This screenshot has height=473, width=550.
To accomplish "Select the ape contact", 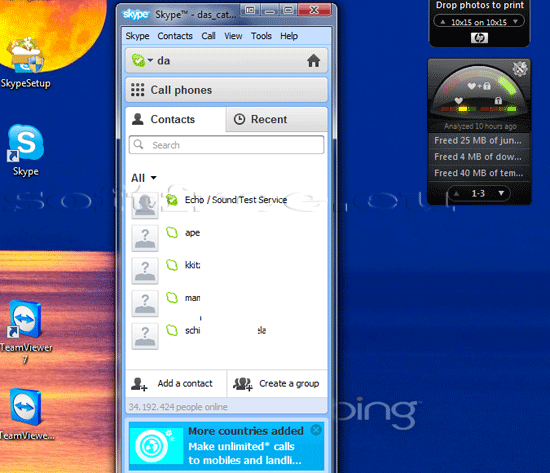I will [226, 238].
